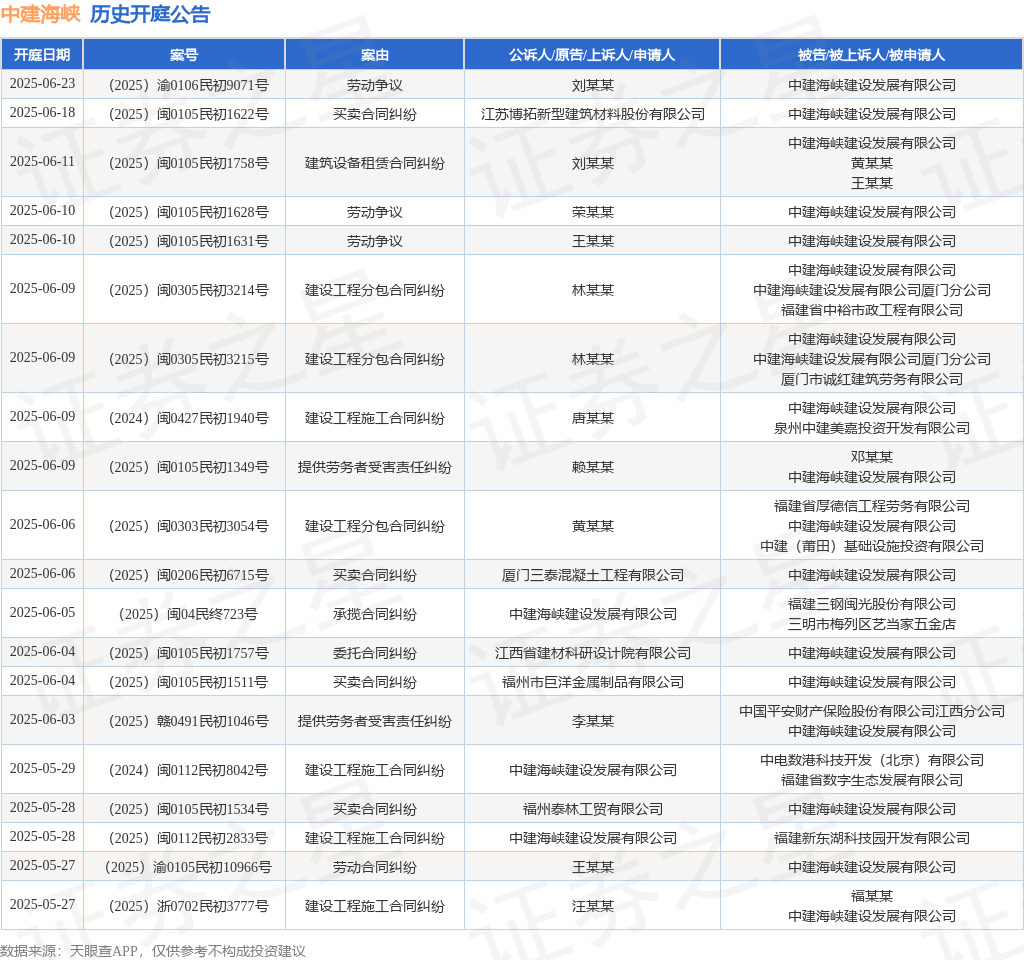Click the 开庭日期 column header
This screenshot has height=960, width=1024.
point(42,55)
